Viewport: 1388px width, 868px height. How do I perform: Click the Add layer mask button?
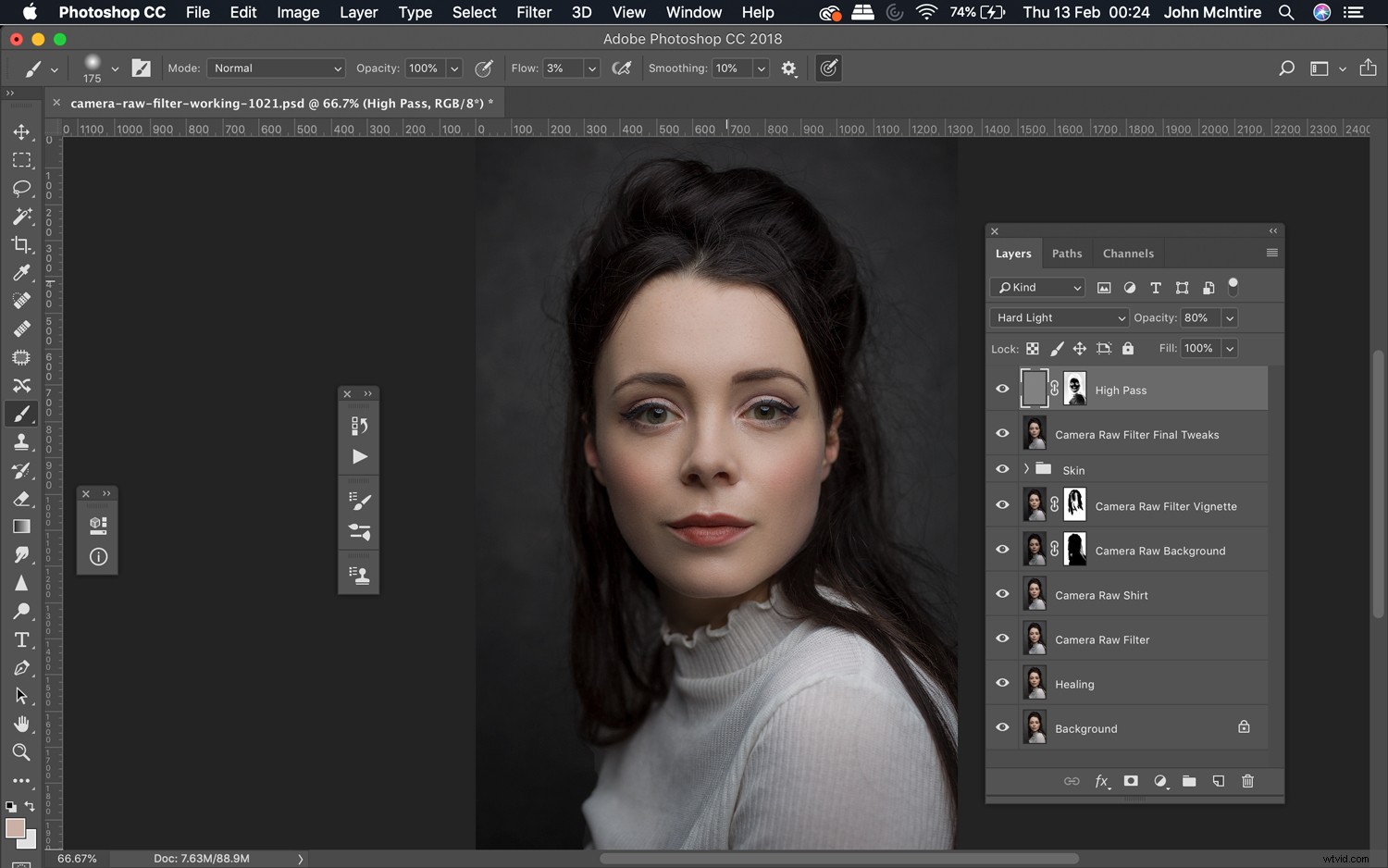coord(1131,782)
